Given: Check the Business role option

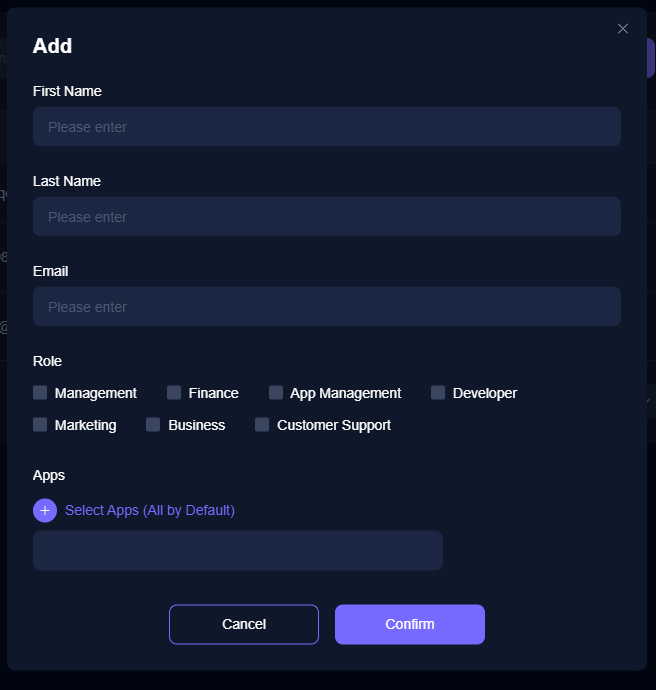Looking at the screenshot, I should (153, 425).
